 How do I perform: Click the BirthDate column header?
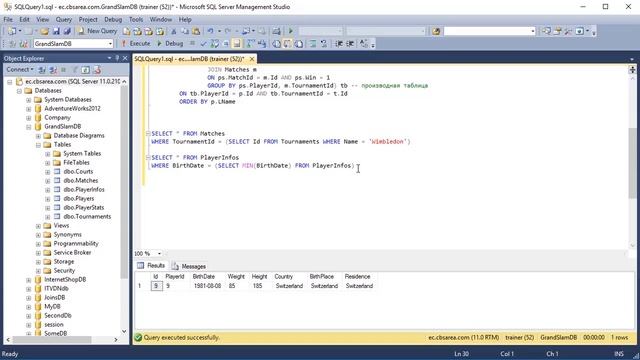(x=203, y=276)
